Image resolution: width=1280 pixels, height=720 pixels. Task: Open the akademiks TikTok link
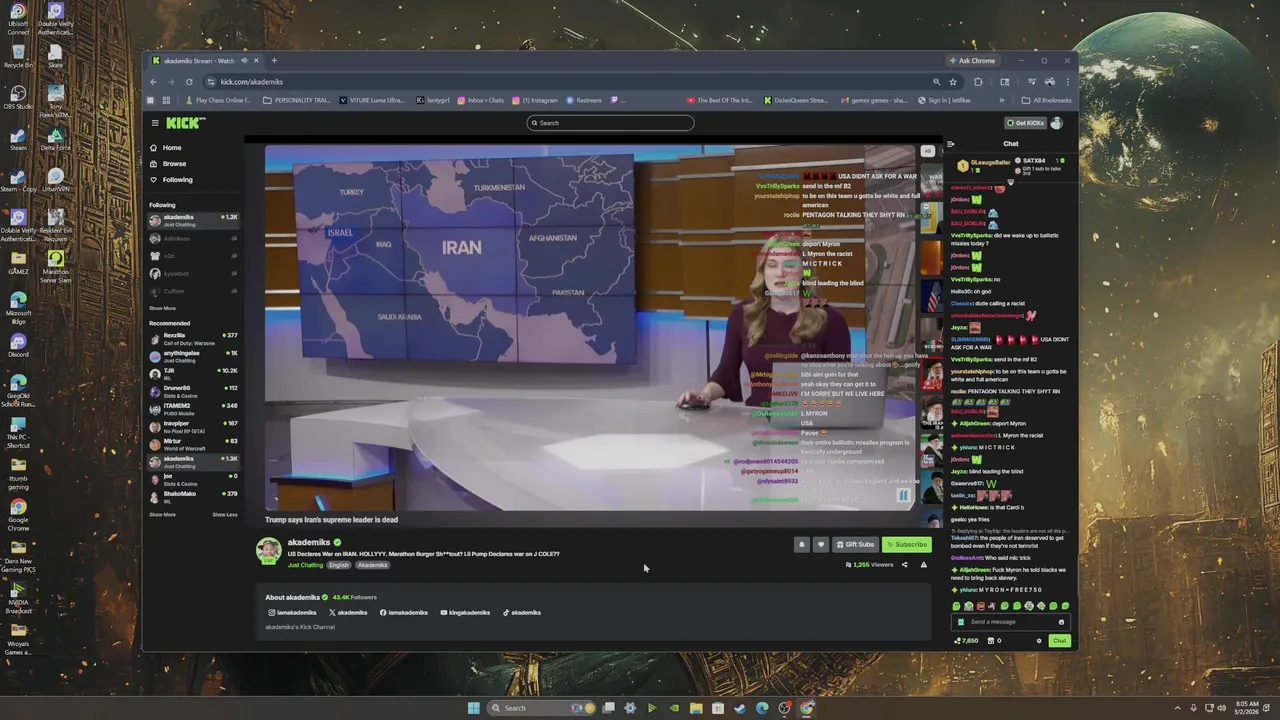[521, 612]
